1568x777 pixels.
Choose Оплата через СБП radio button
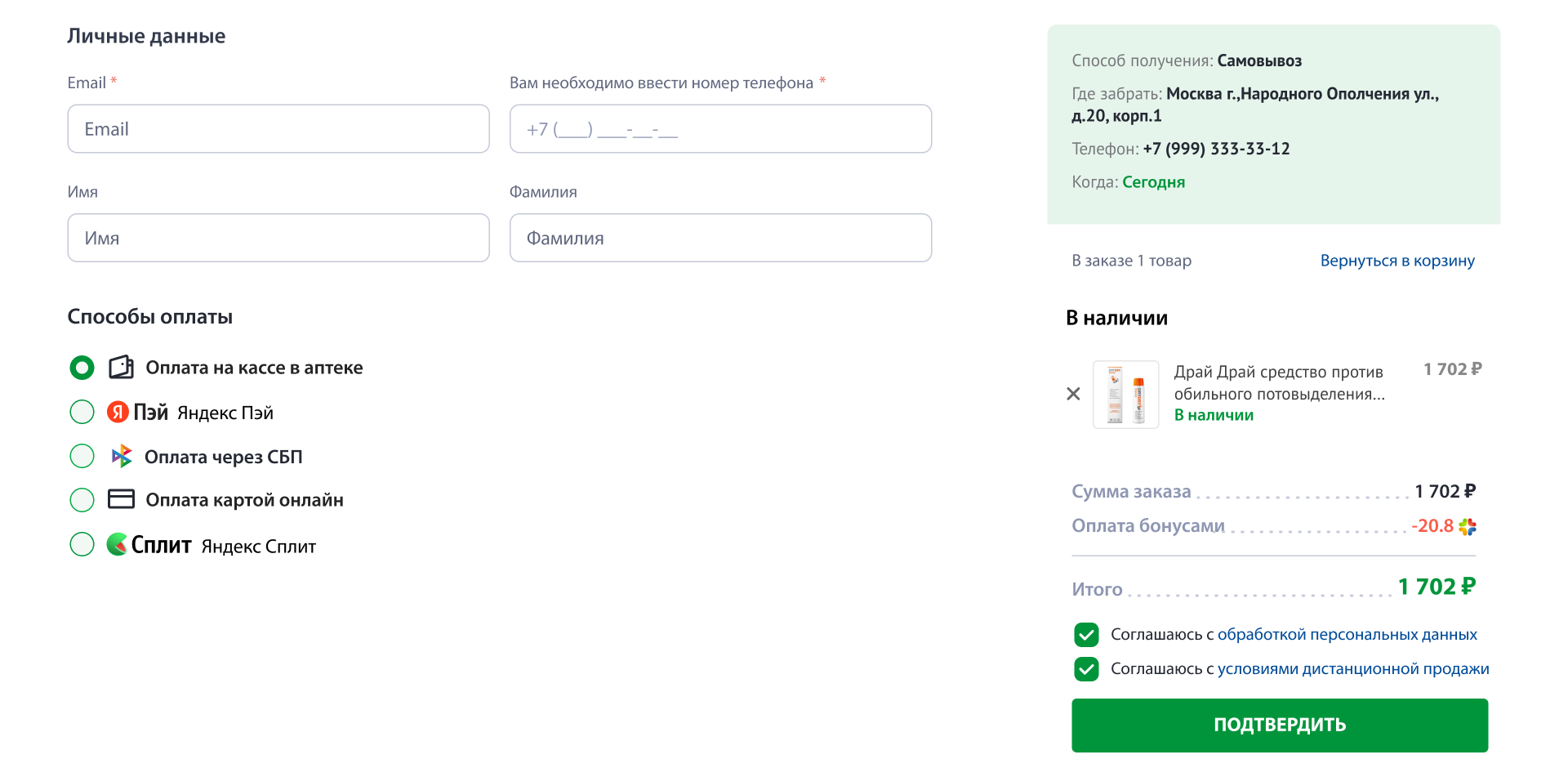[82, 456]
